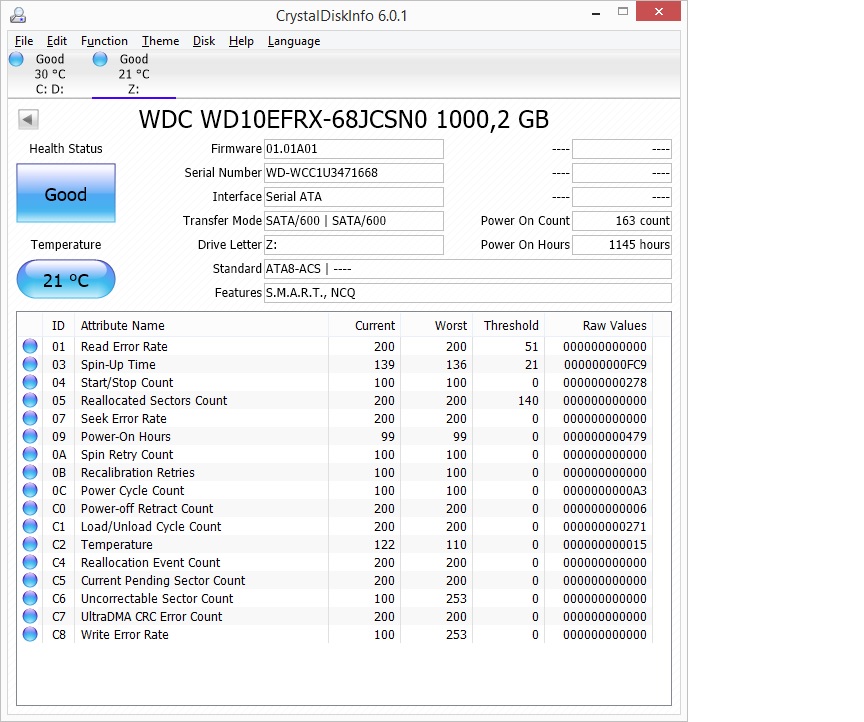This screenshot has width=864, height=722.
Task: Click status orb for Seek Error Rate
Action: (x=30, y=418)
